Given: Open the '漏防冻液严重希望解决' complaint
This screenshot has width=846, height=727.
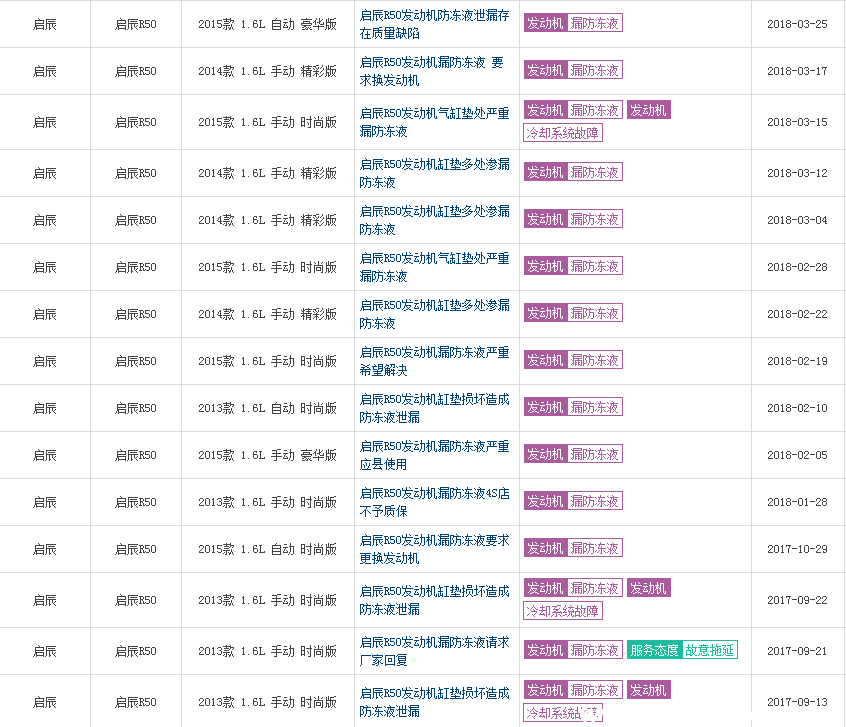Looking at the screenshot, I should [434, 361].
